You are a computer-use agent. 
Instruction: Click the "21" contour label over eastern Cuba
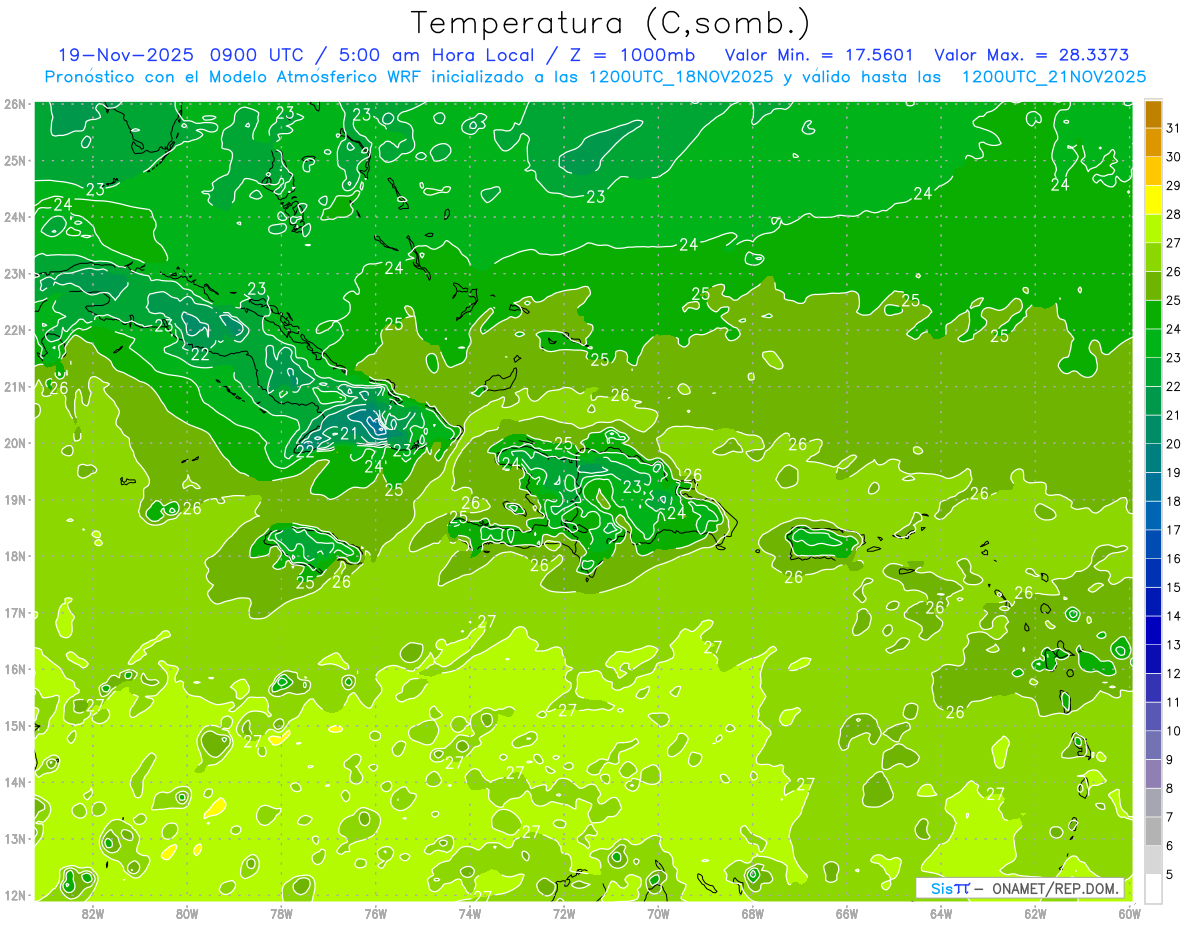tap(349, 433)
